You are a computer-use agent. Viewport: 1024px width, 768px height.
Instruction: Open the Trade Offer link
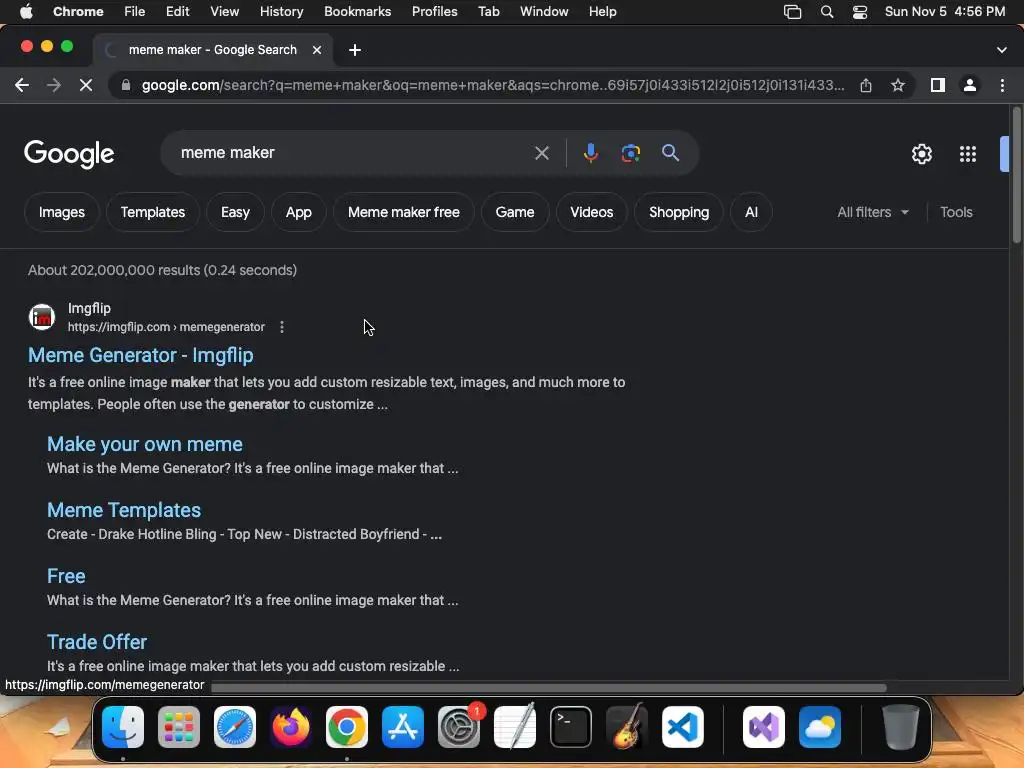coord(97,642)
